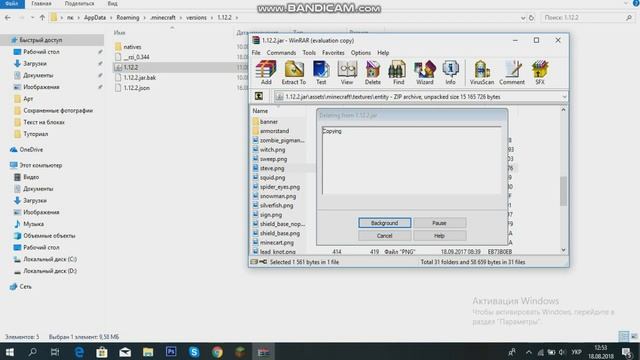The image size is (640, 360).
Task: Open the Wizard toolbar icon
Action: [424, 73]
